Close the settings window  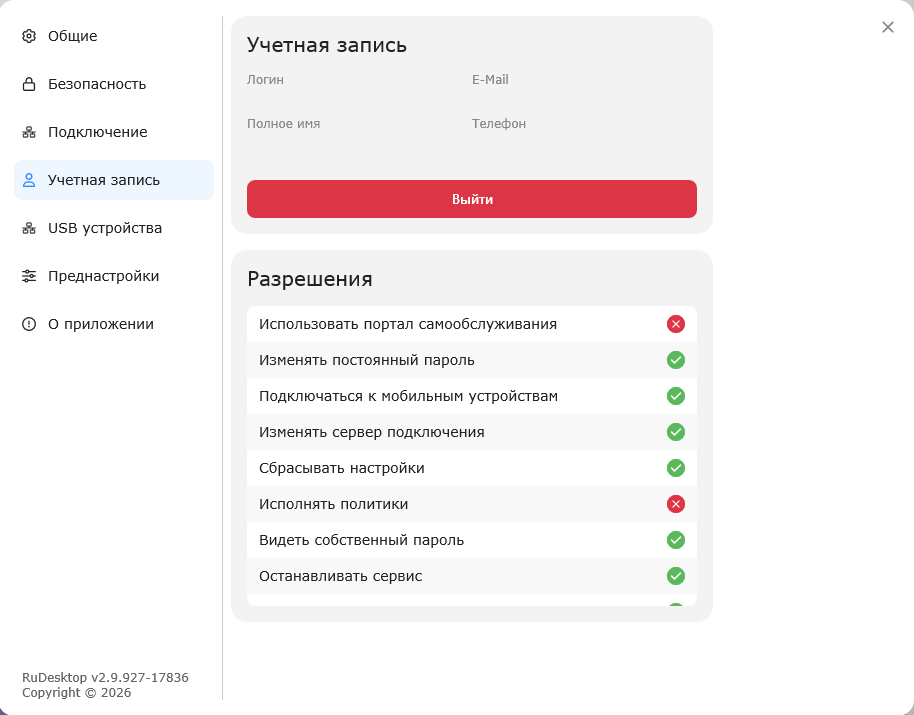point(888,27)
